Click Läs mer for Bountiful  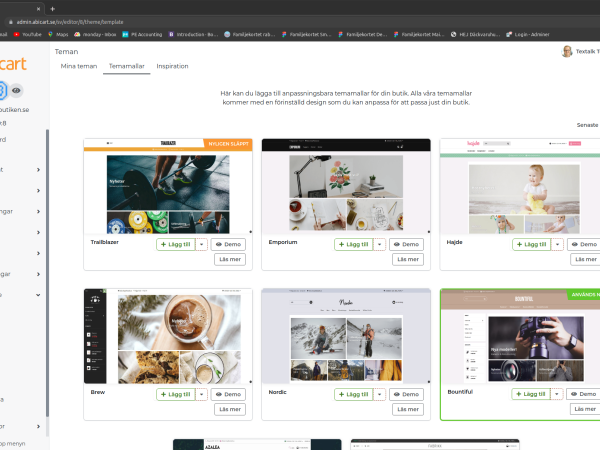585,409
